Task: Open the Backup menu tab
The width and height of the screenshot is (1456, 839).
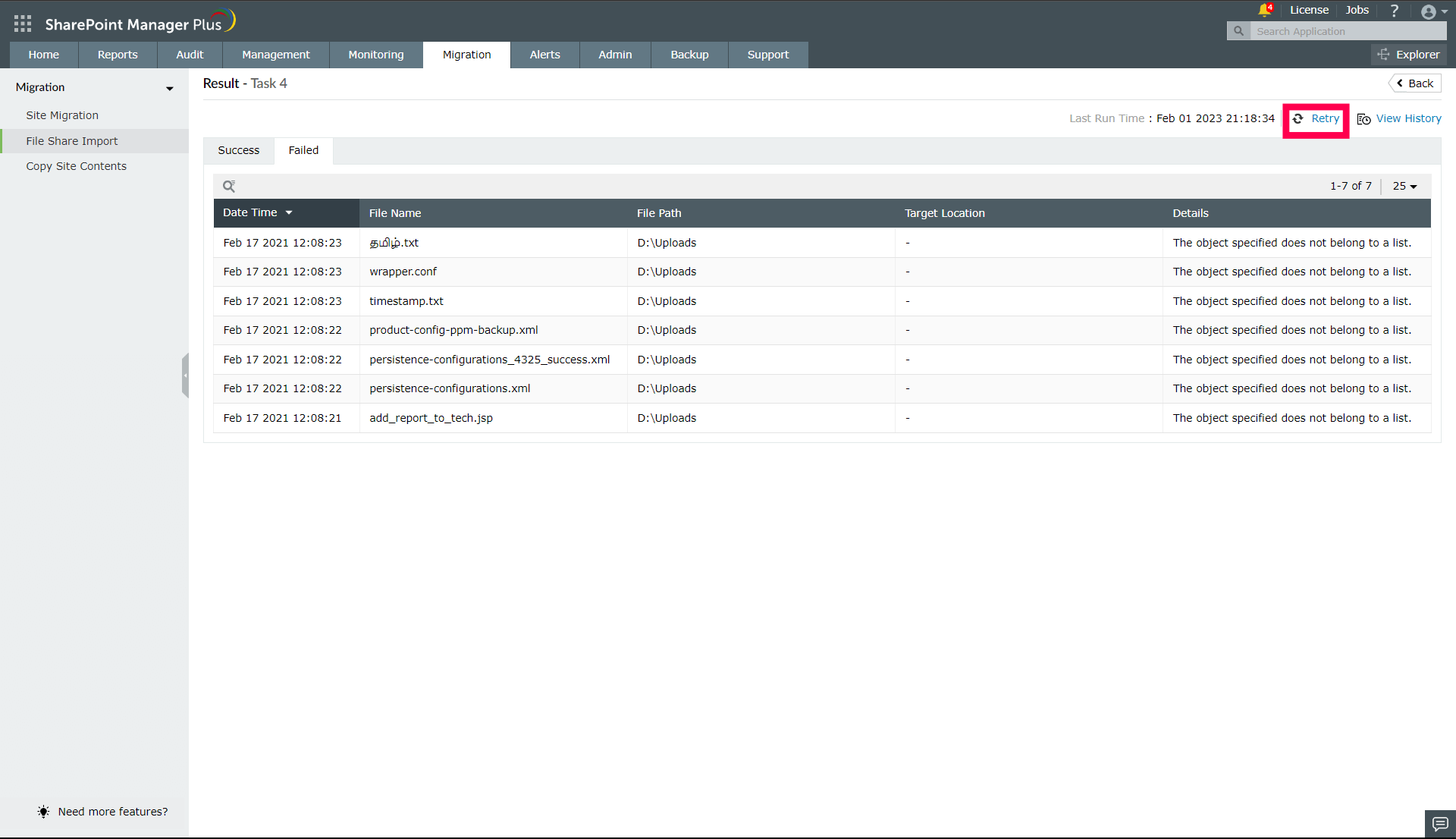Action: [x=689, y=55]
